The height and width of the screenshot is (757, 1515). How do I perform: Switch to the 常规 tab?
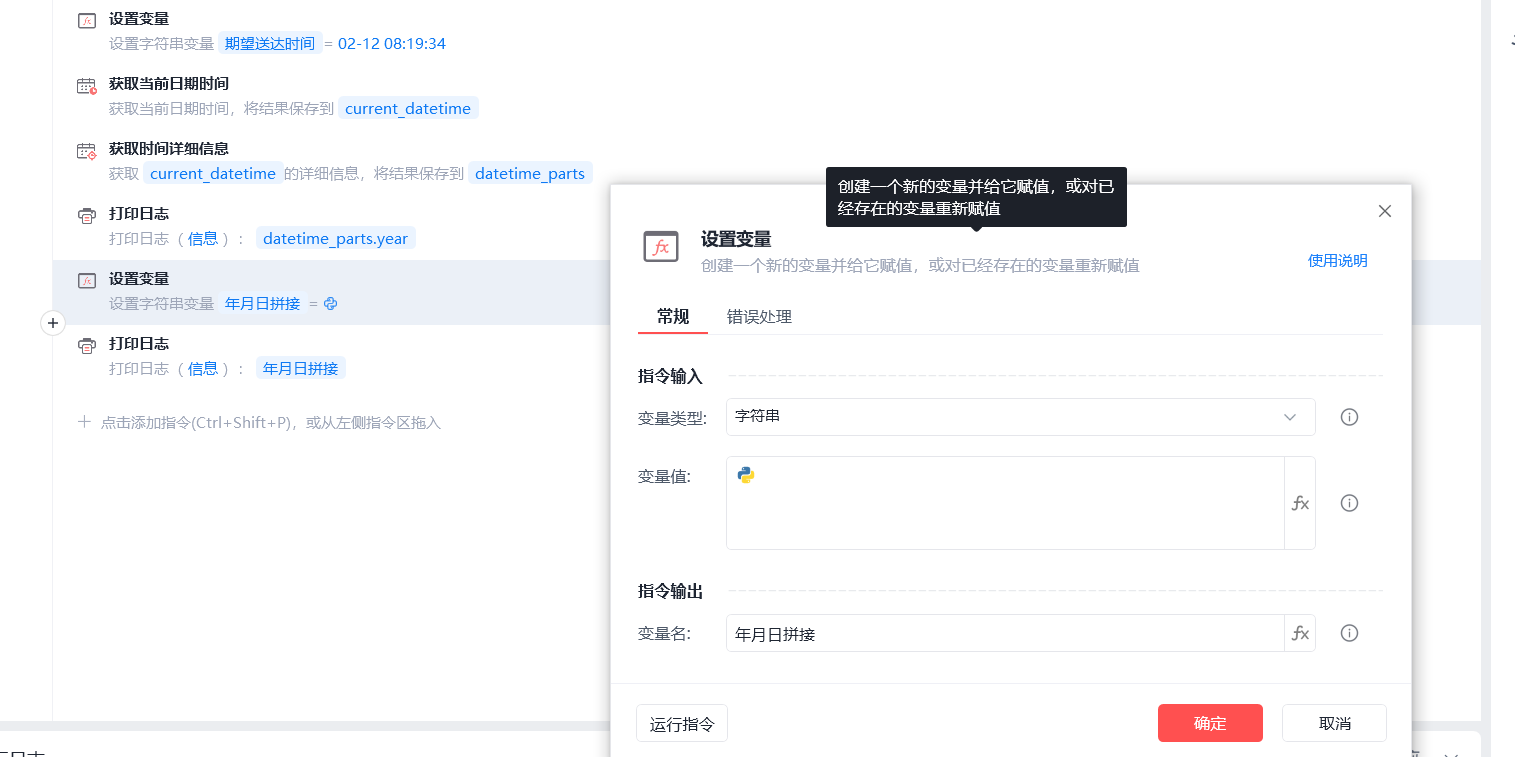[673, 317]
